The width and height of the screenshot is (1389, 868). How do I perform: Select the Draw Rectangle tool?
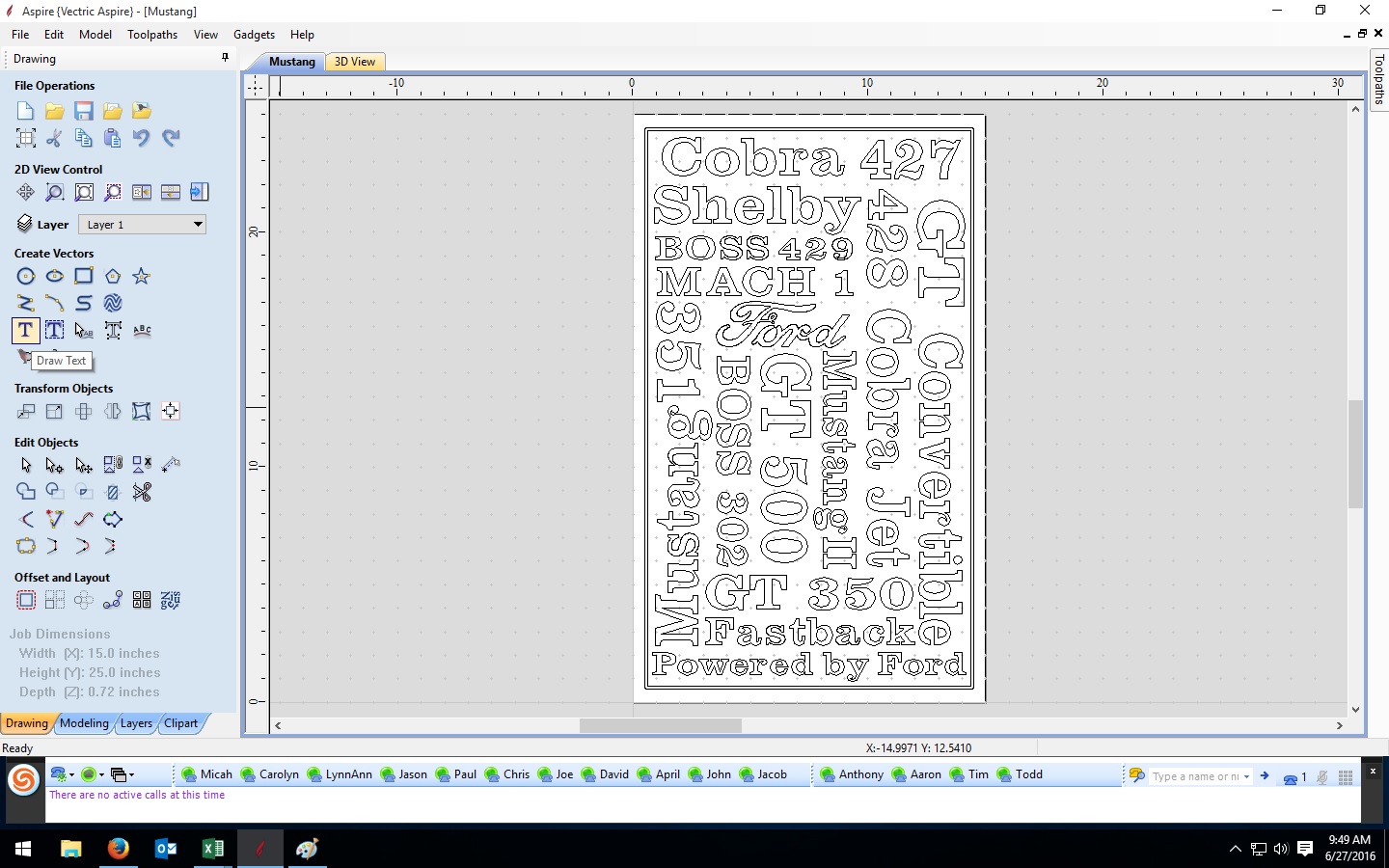(x=84, y=277)
